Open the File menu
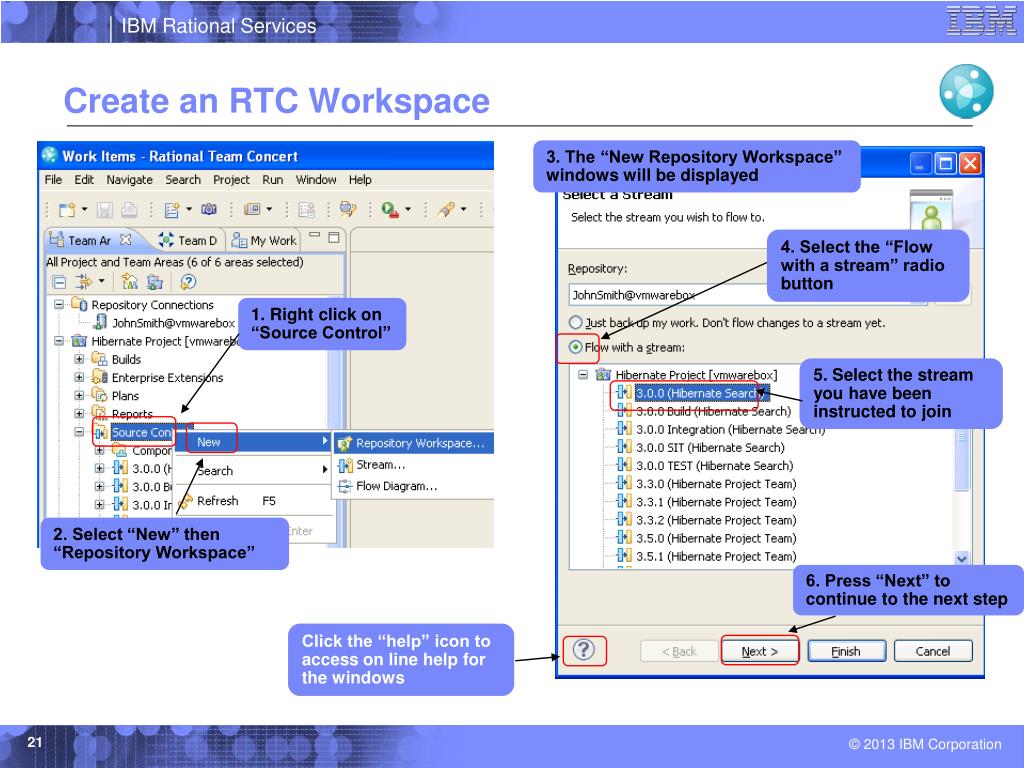This screenshot has width=1024, height=768. coord(54,180)
